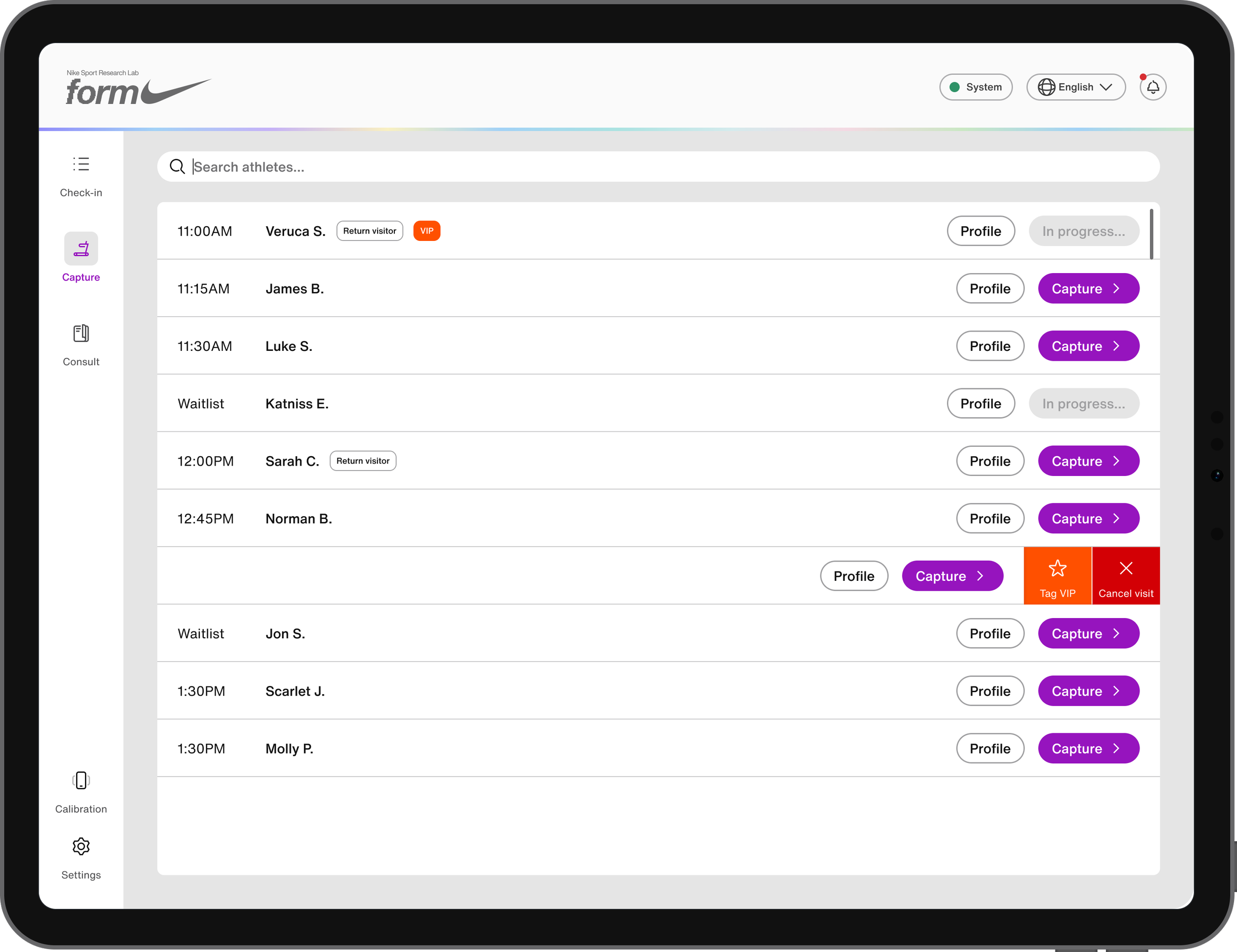Click Veruca S. In progress button
1237x952 pixels.
tap(1084, 231)
